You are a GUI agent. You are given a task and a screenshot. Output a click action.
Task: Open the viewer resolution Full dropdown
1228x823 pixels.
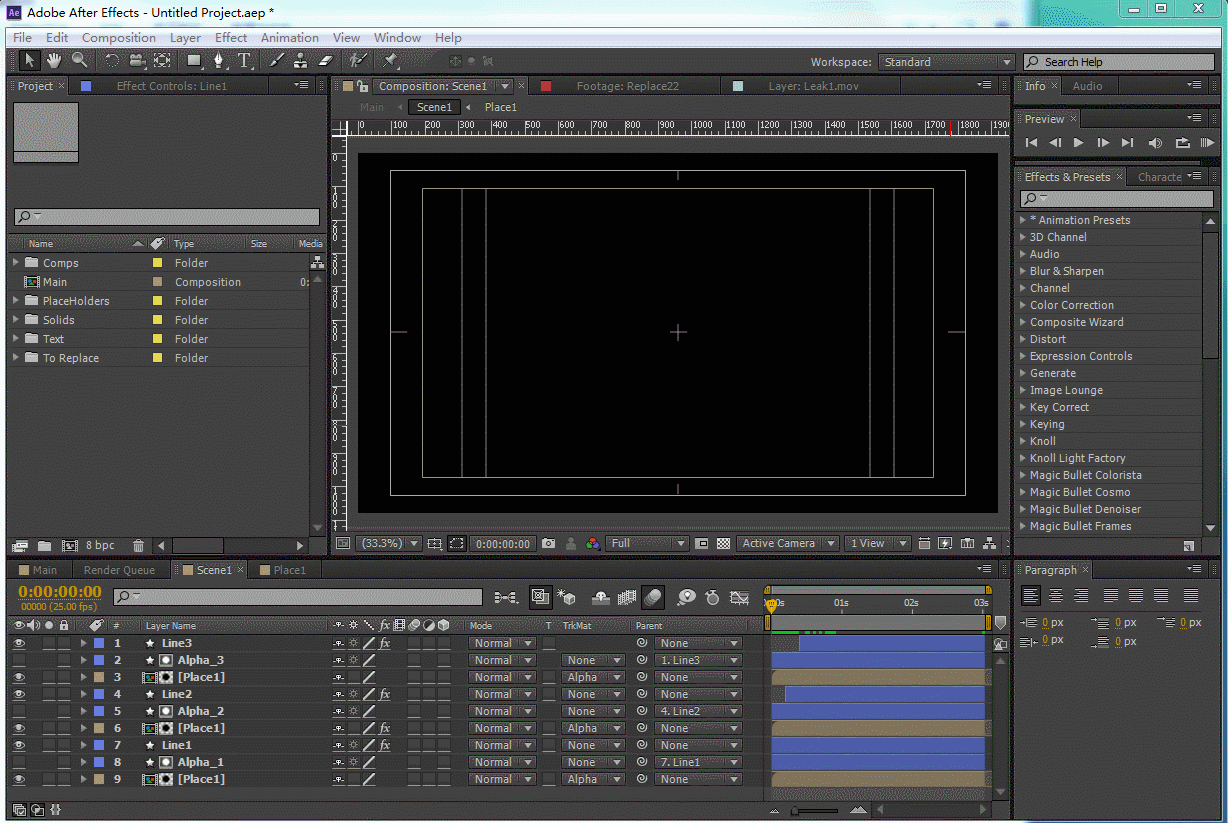point(648,543)
